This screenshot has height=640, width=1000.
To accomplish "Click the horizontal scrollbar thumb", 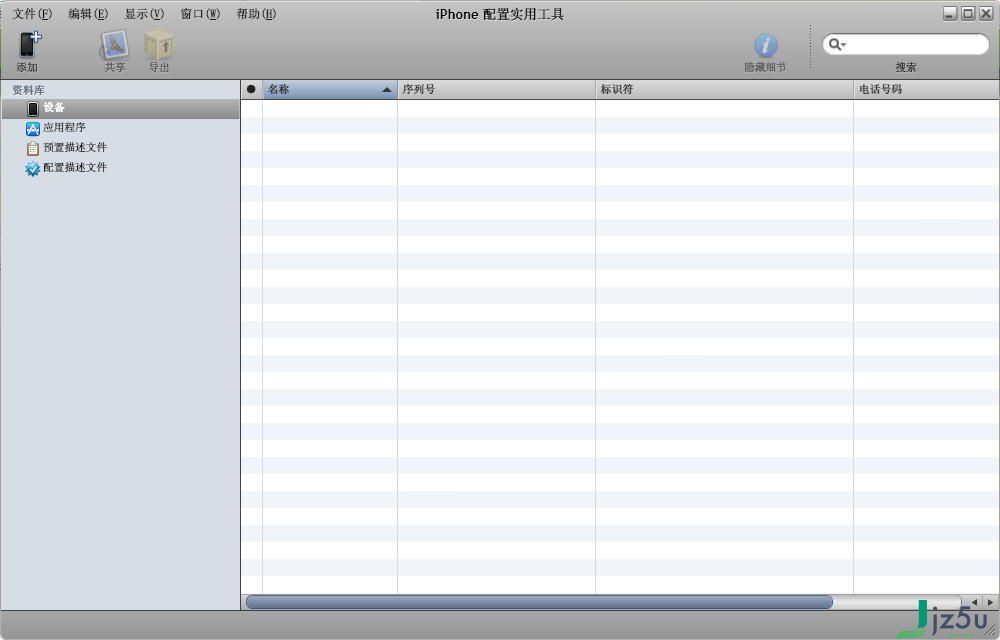I will (x=539, y=602).
